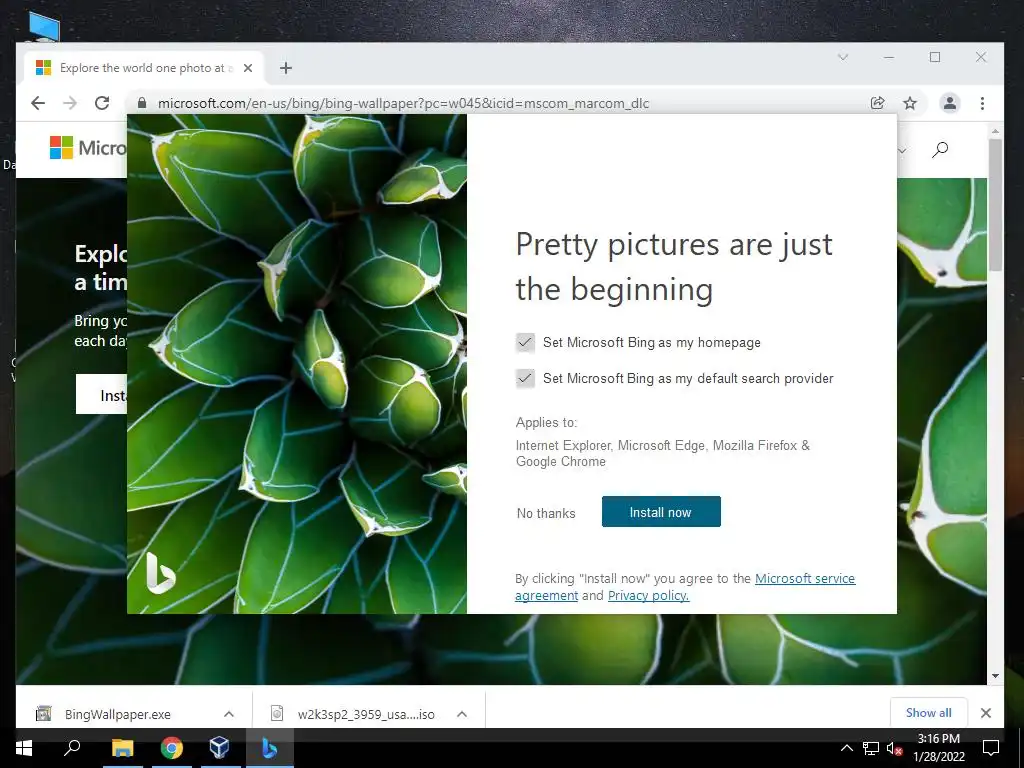Open VirtualBox cube icon on taskbar
The image size is (1024, 768).
point(219,748)
